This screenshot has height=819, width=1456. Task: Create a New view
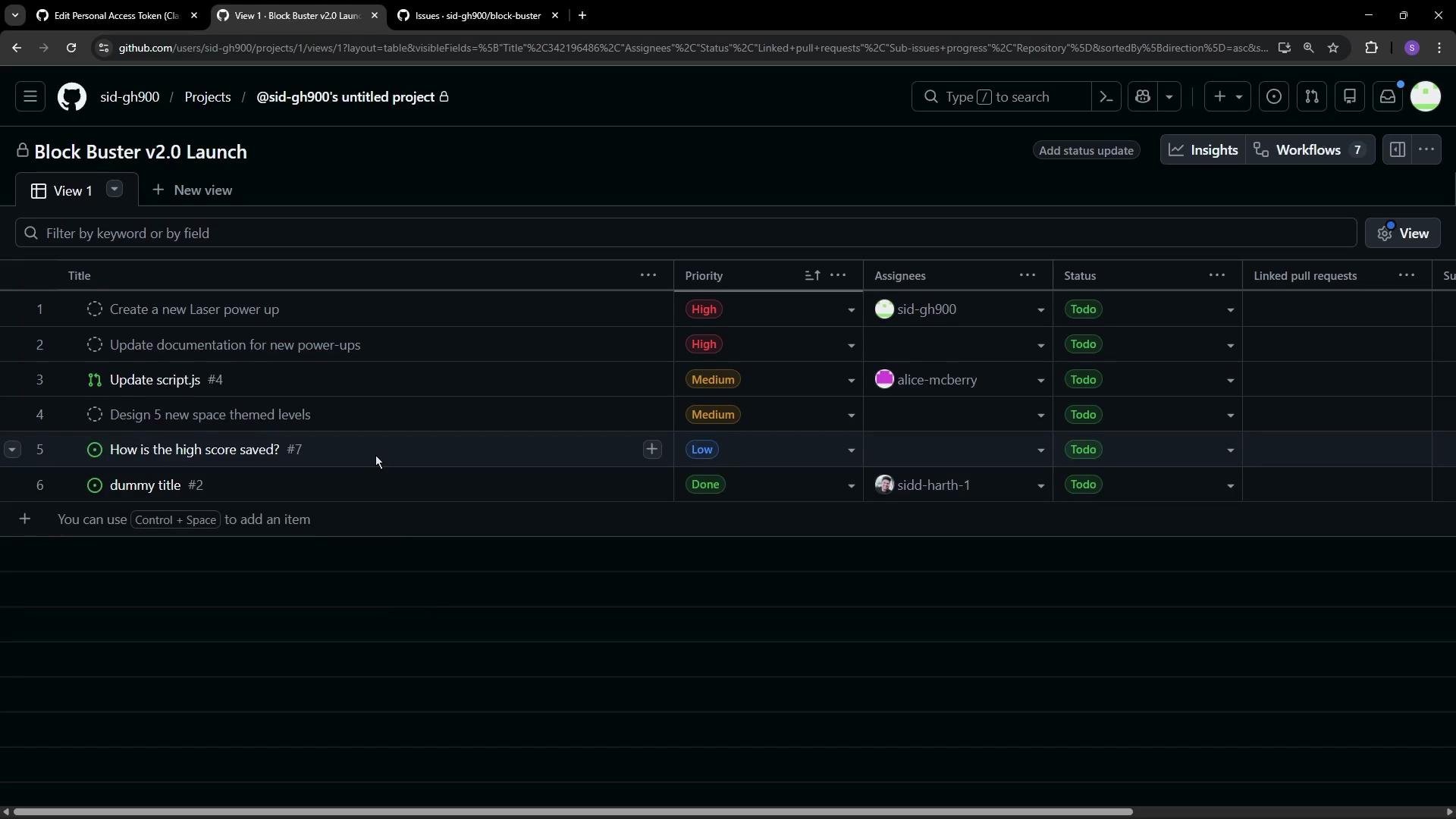click(x=193, y=190)
